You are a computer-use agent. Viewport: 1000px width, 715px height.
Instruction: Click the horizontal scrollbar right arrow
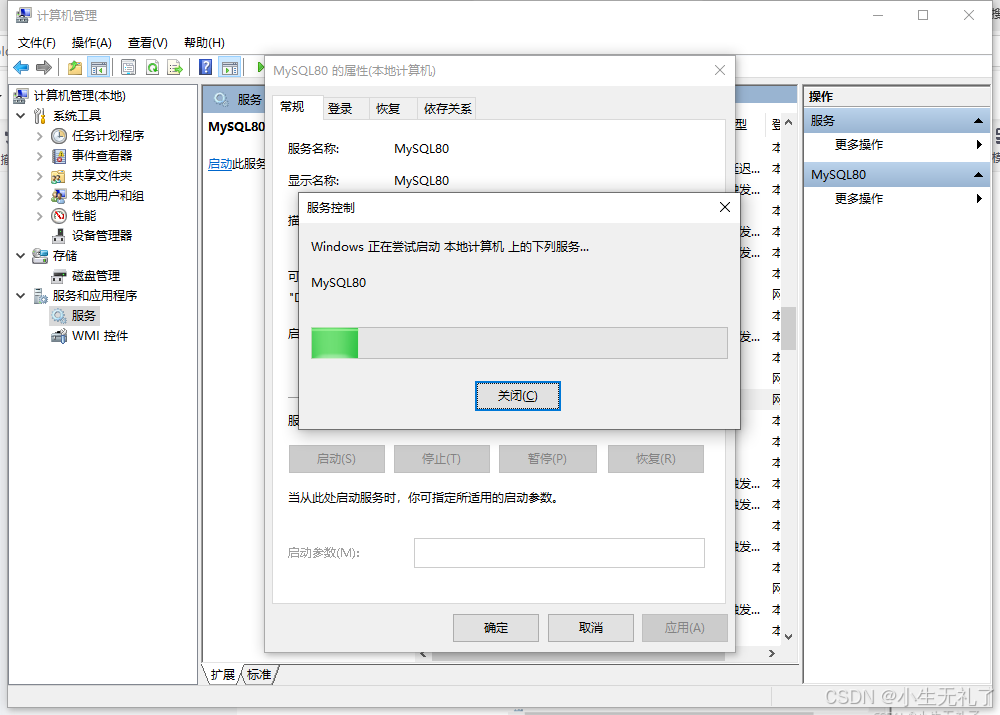click(x=772, y=654)
